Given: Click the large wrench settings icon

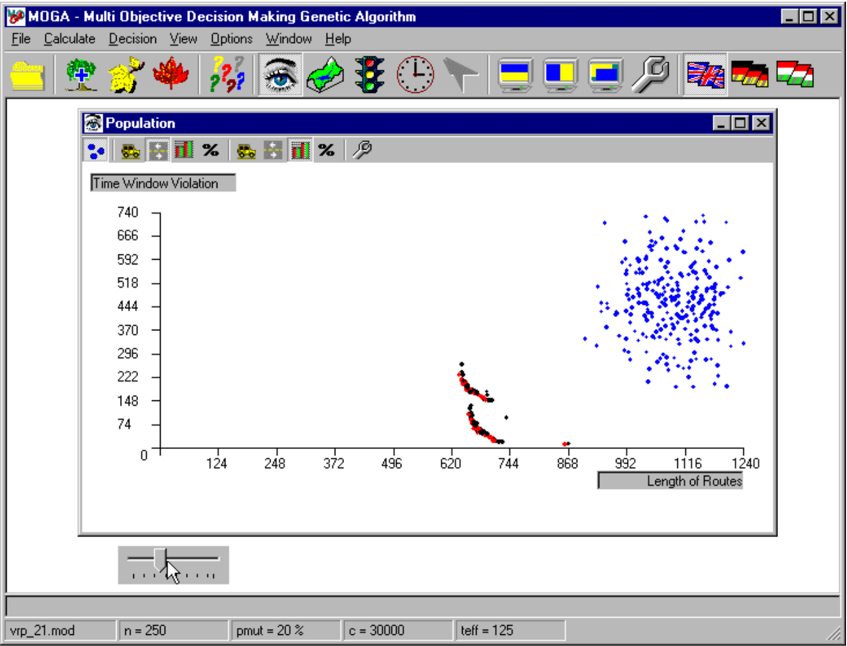Looking at the screenshot, I should (650, 75).
